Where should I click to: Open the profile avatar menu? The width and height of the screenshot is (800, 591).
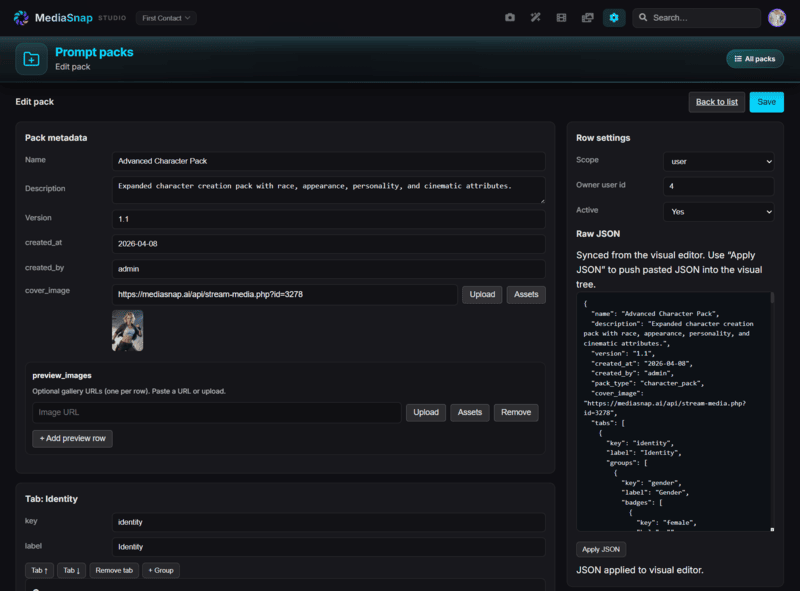tap(777, 17)
